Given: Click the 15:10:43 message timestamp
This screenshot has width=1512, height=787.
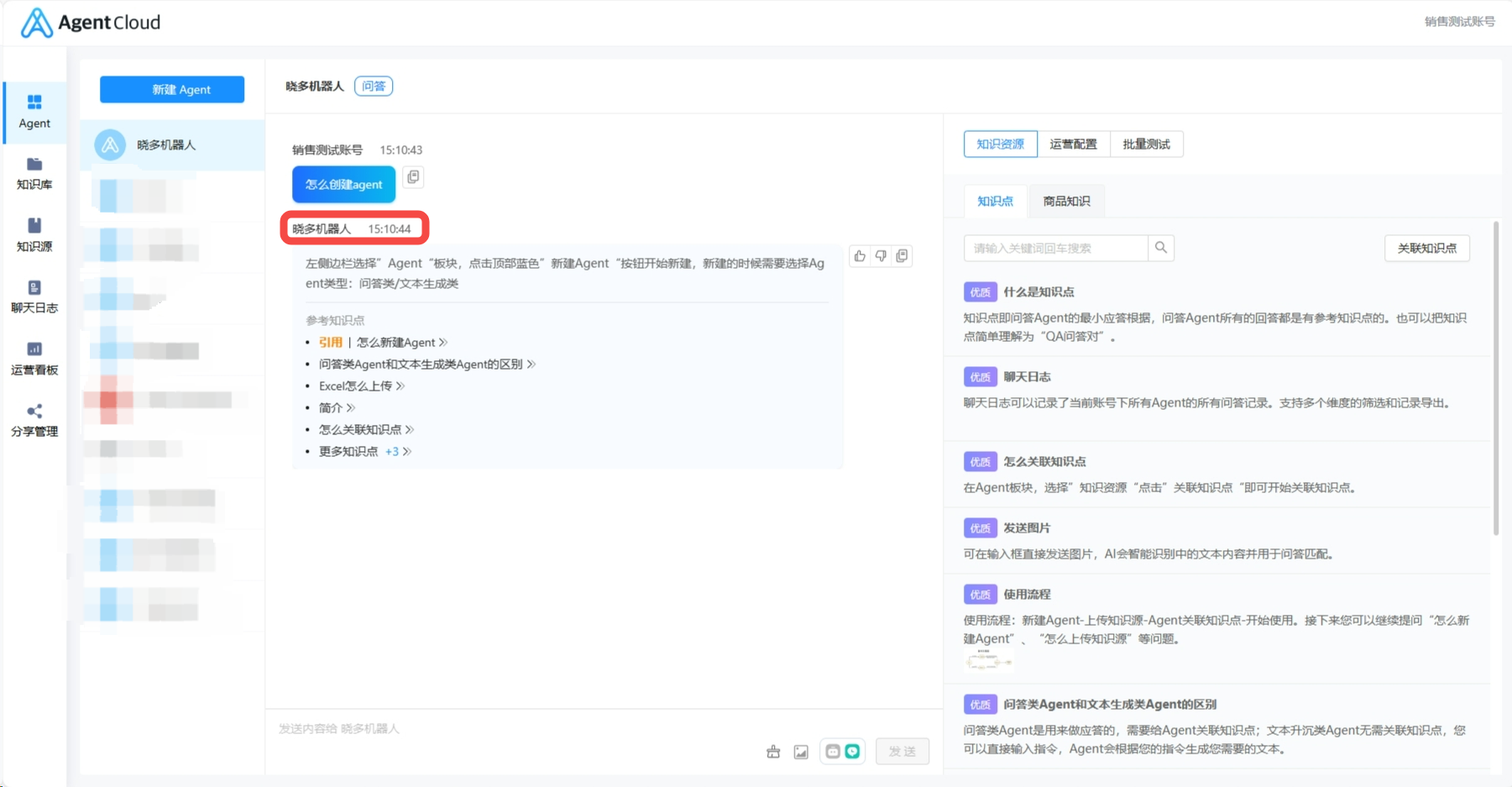Looking at the screenshot, I should click(x=401, y=150).
